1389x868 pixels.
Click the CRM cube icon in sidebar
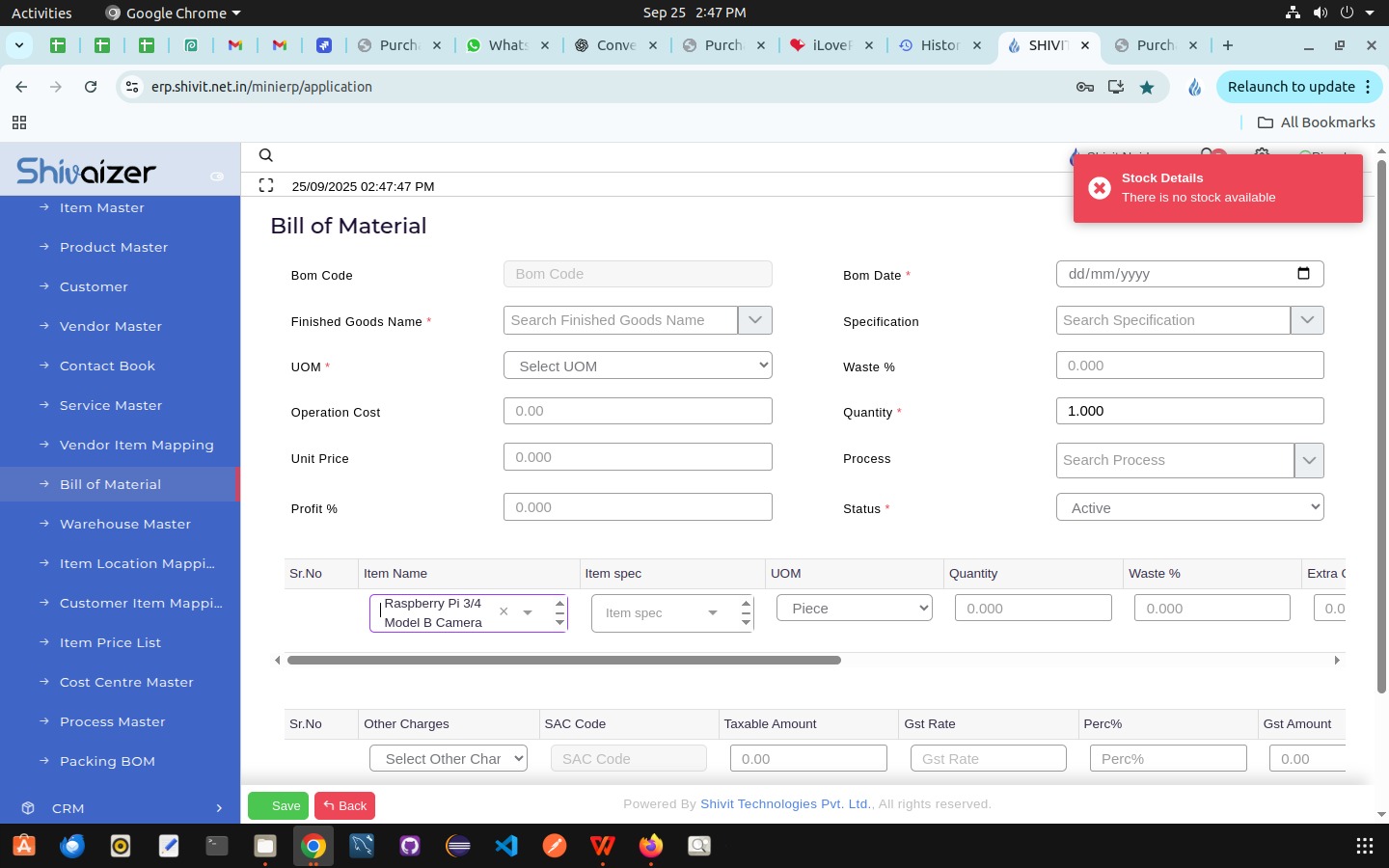tap(28, 808)
